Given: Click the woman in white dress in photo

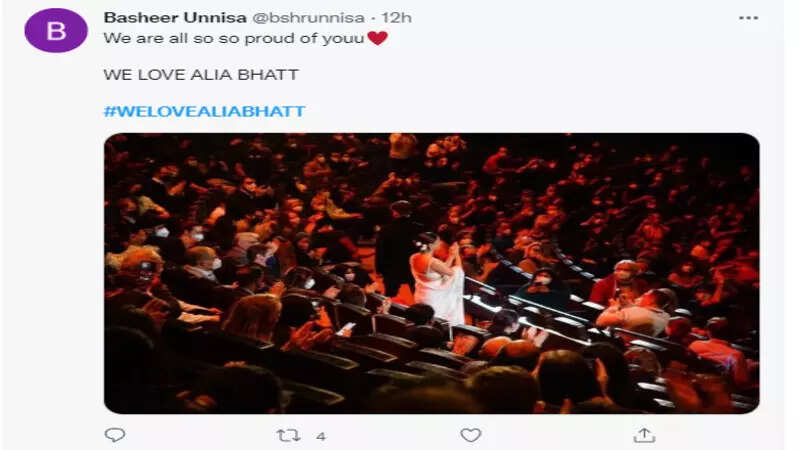Looking at the screenshot, I should coord(438,278).
